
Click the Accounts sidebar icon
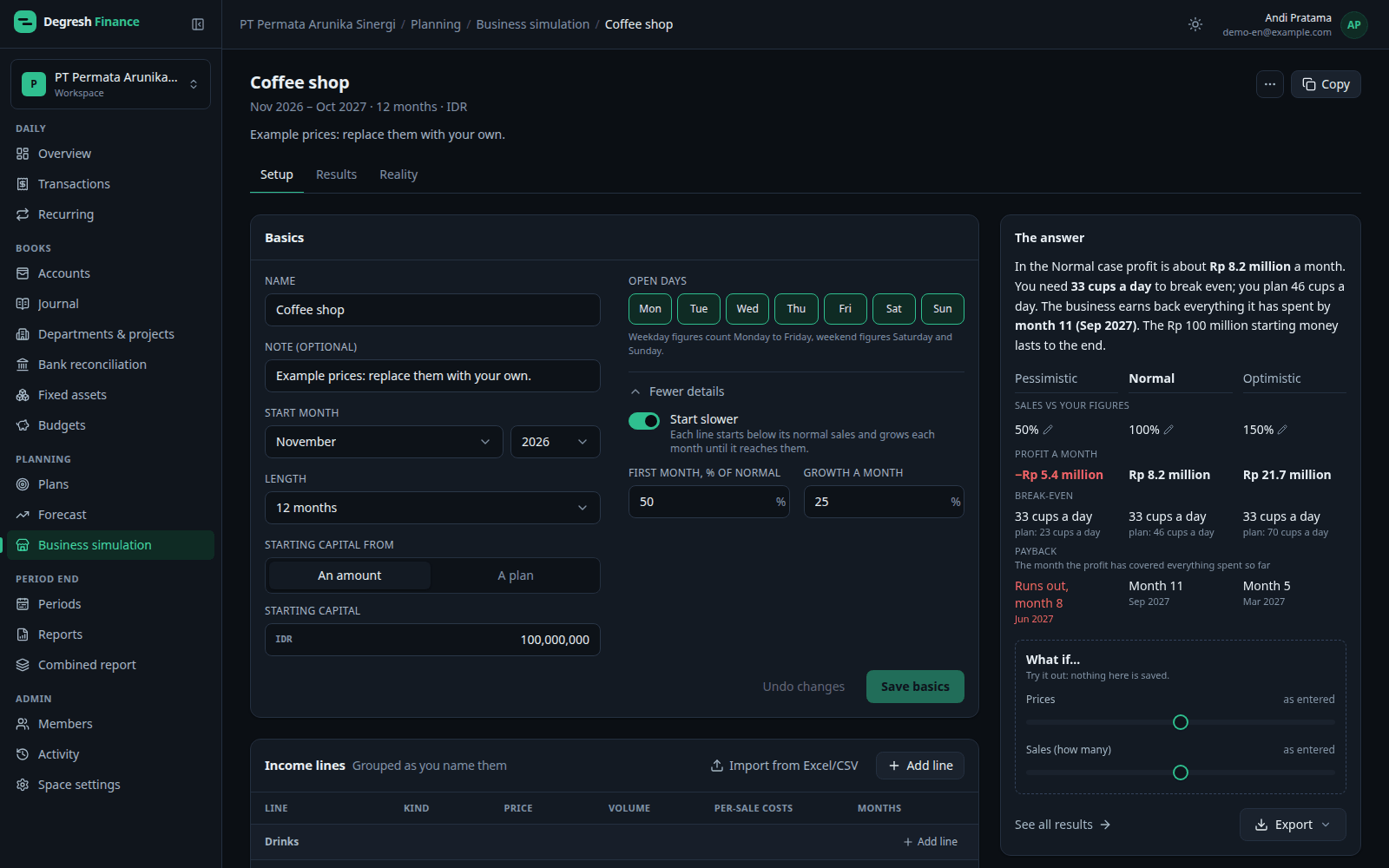[23, 273]
